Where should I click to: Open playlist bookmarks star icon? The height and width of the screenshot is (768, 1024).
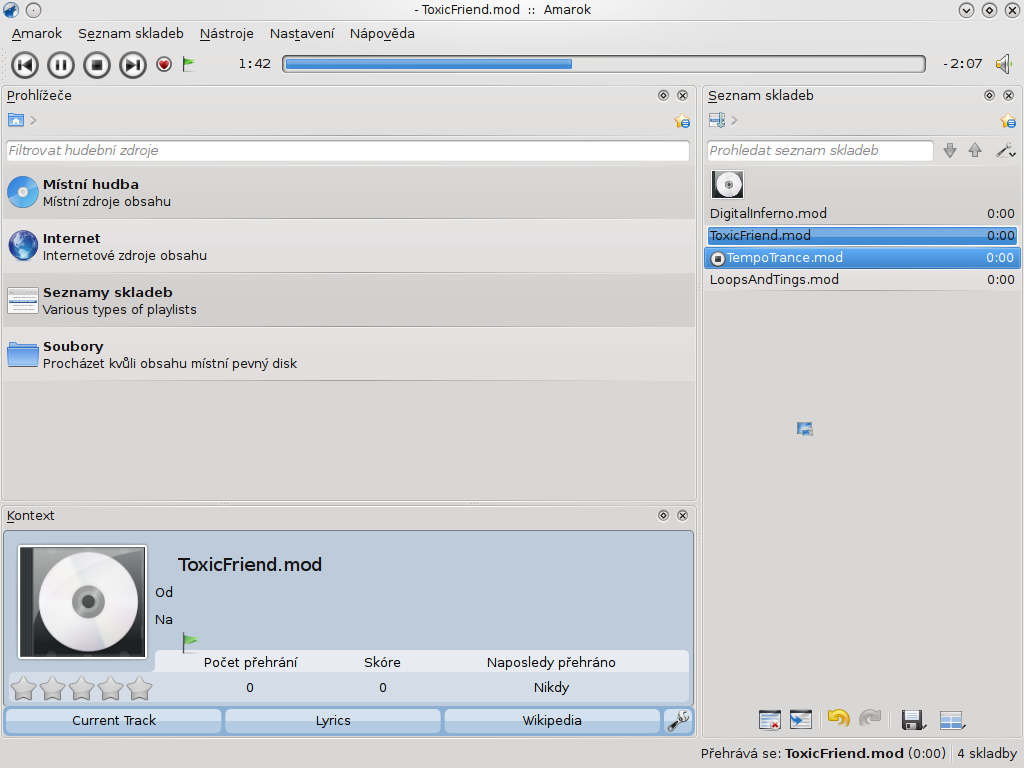point(1008,121)
